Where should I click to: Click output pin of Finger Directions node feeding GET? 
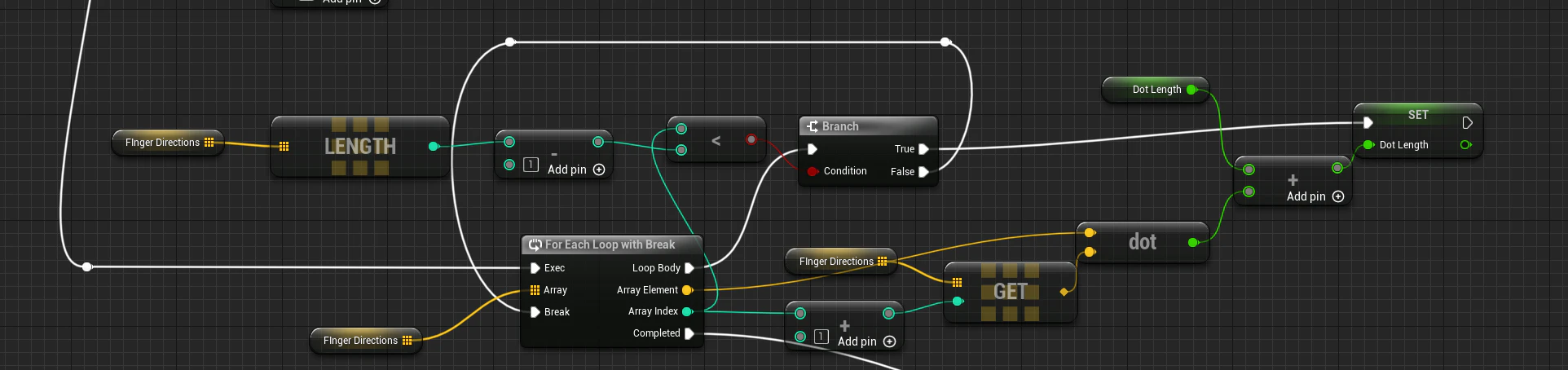[882, 262]
